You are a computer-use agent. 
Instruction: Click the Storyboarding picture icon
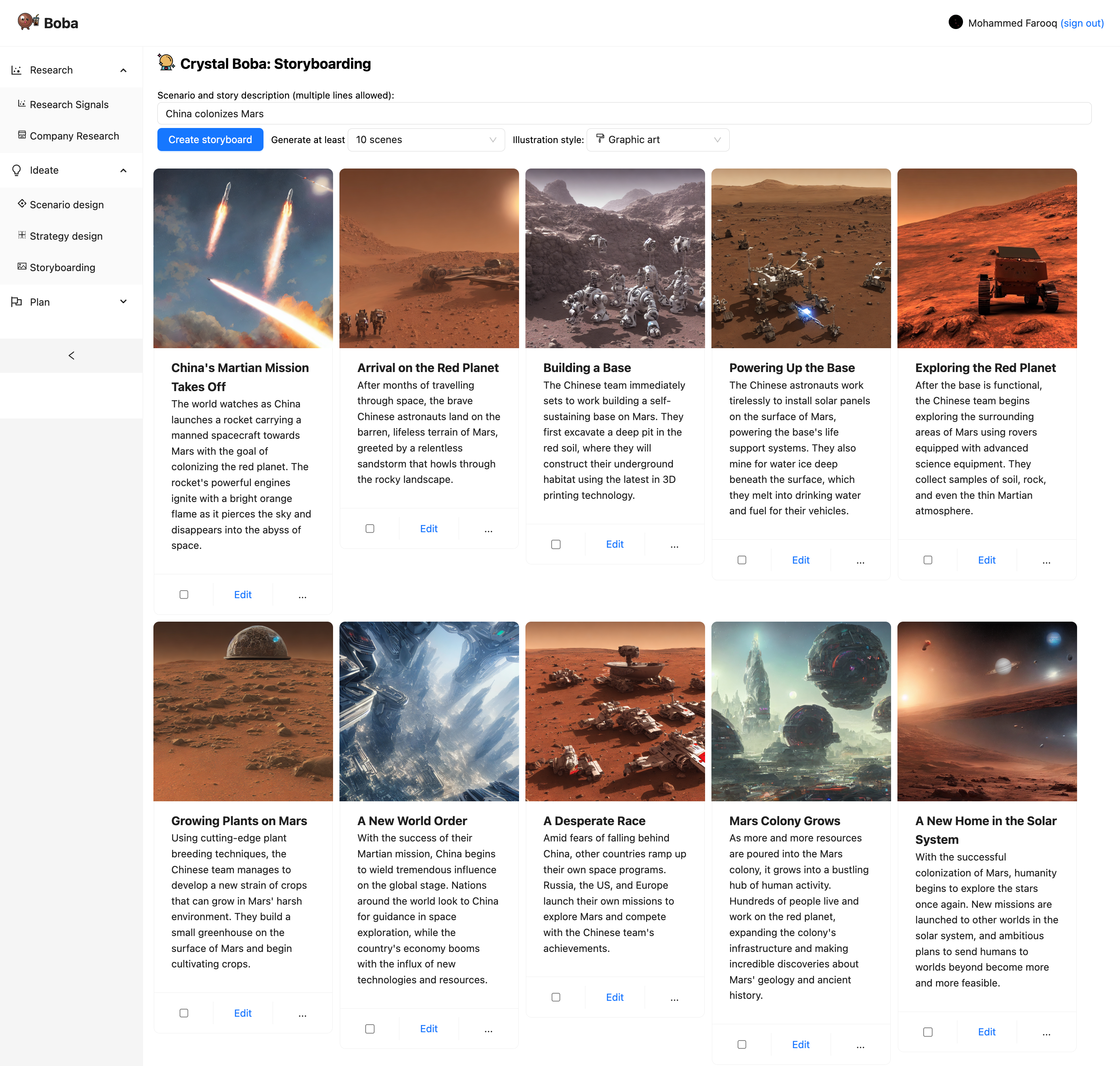pyautogui.click(x=21, y=266)
